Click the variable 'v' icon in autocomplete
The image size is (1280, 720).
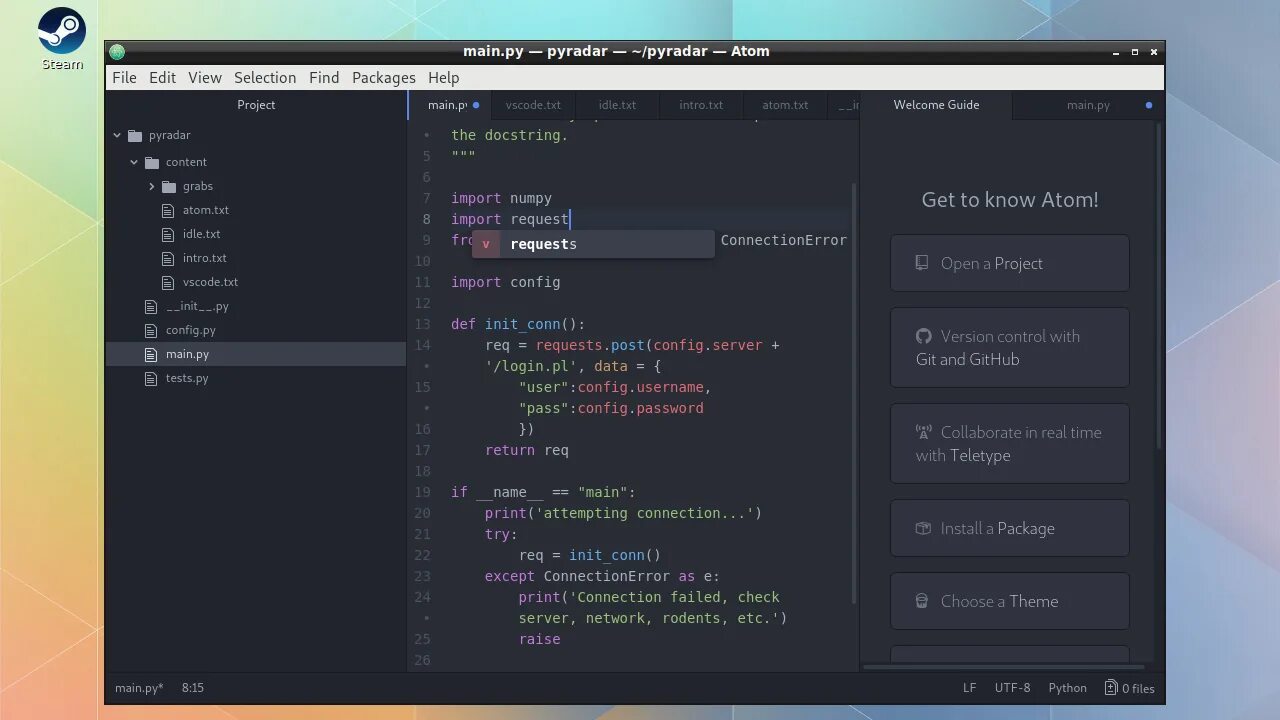click(x=486, y=244)
